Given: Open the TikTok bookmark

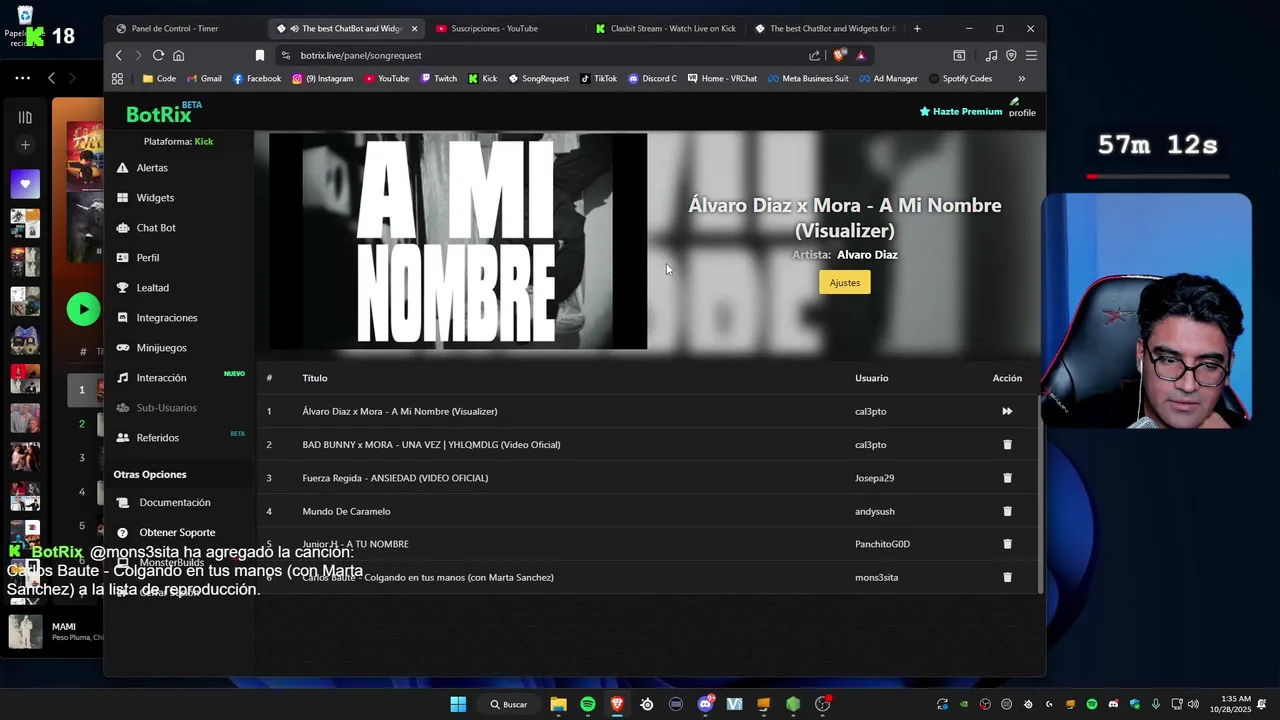Looking at the screenshot, I should pyautogui.click(x=599, y=78).
